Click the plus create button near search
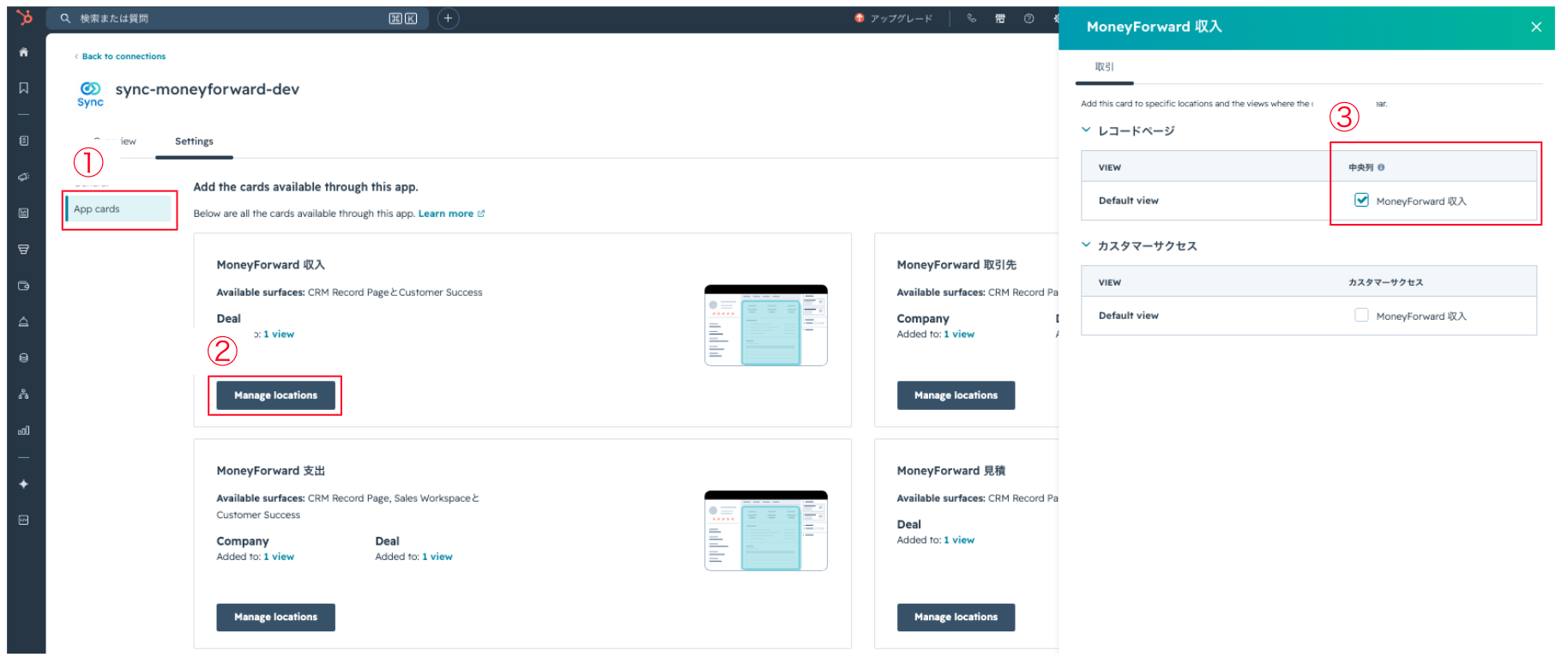1568x663 pixels. 448,18
